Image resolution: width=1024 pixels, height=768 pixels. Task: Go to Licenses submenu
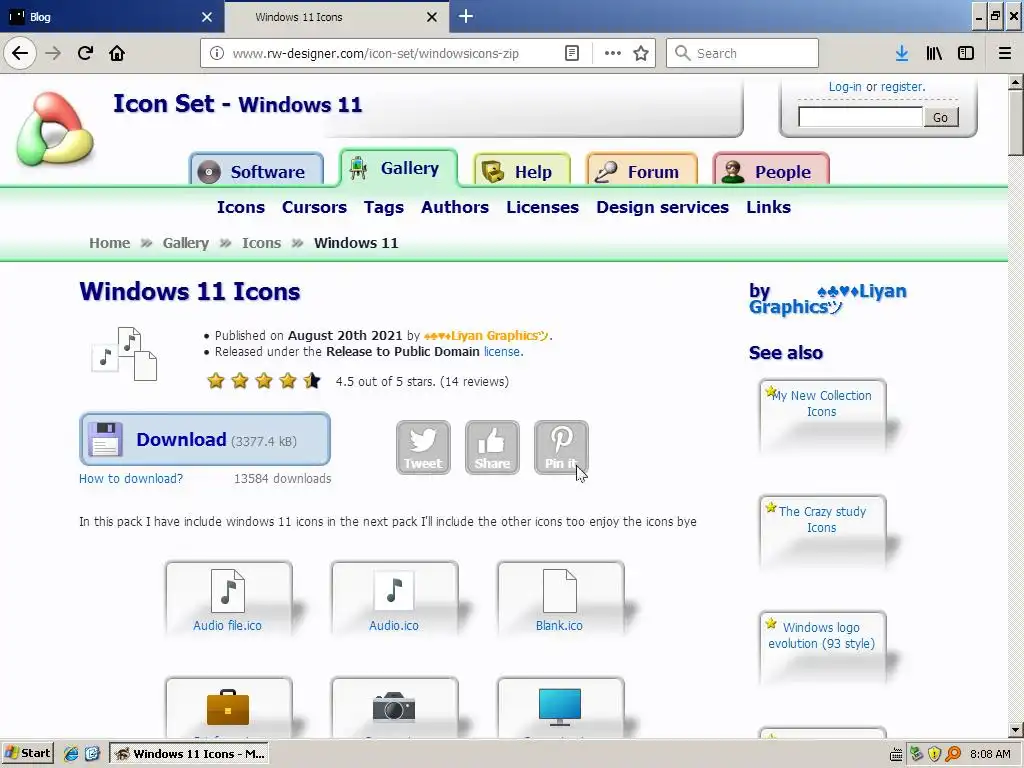(543, 207)
